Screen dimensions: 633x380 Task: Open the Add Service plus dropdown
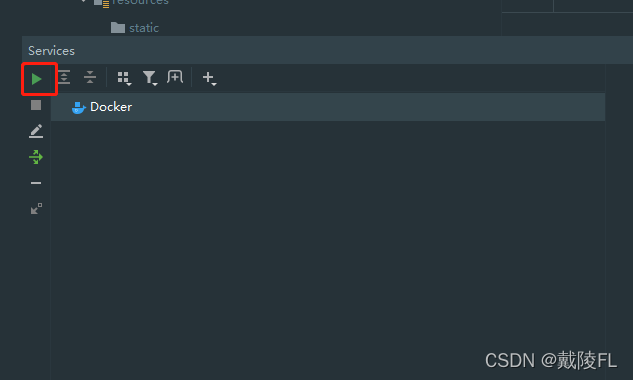[209, 78]
